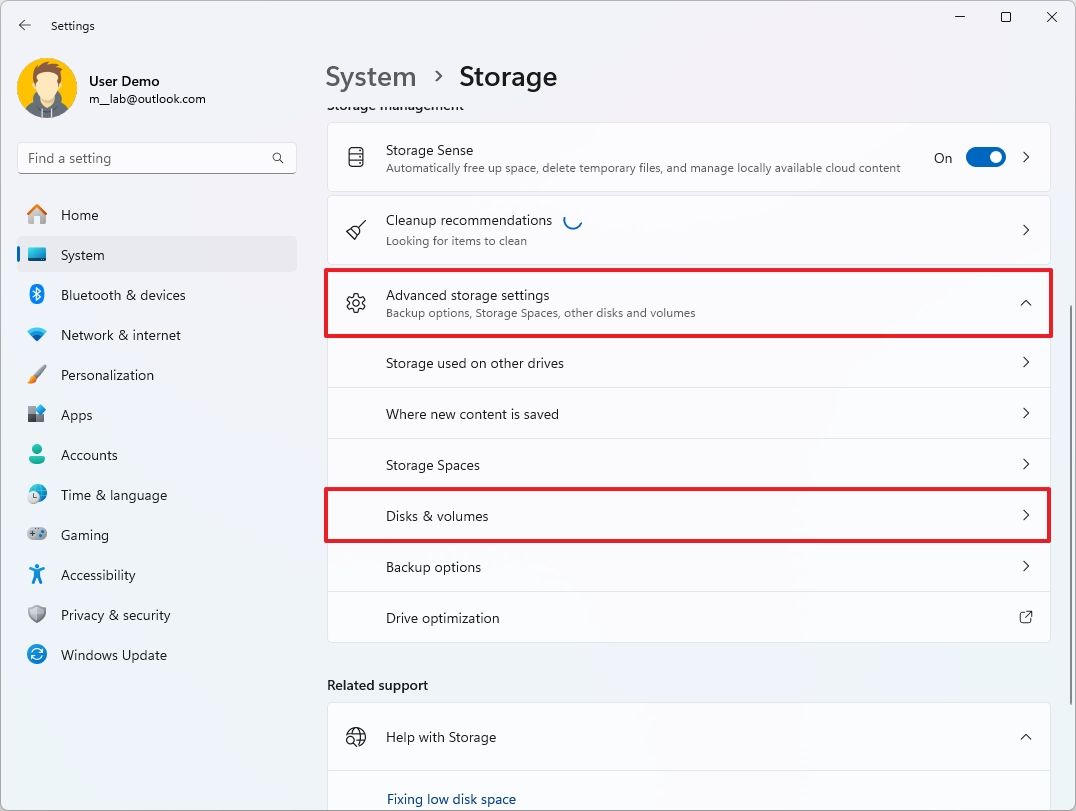
Task: Click the User Demo profile avatar
Action: (47, 88)
